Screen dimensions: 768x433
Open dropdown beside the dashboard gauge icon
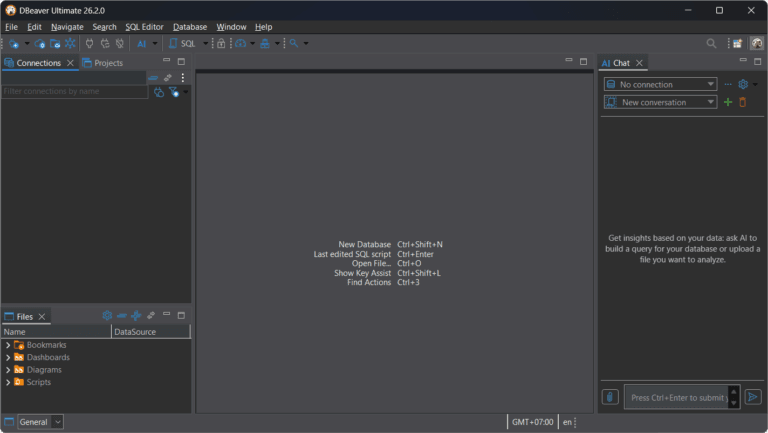coord(252,44)
